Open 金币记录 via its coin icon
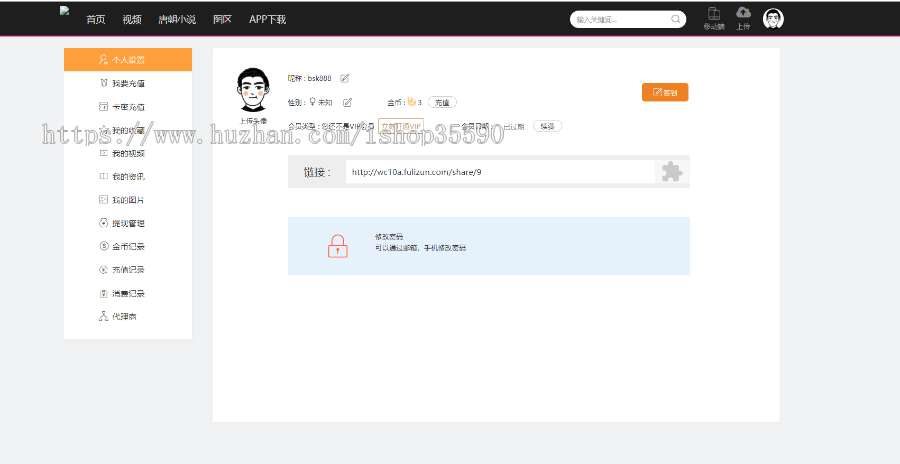 pyautogui.click(x=103, y=246)
